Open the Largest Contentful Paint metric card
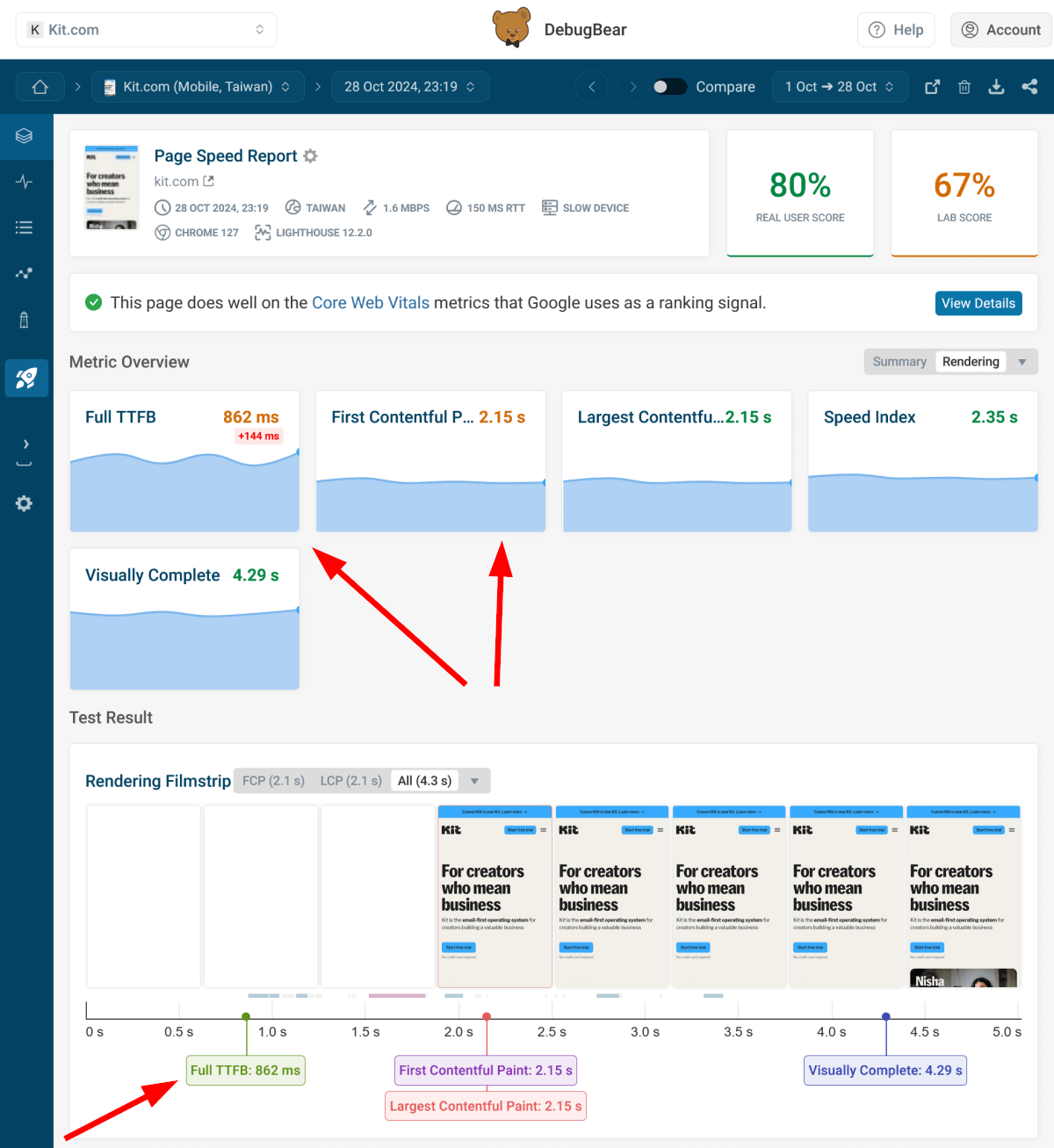 tap(676, 461)
